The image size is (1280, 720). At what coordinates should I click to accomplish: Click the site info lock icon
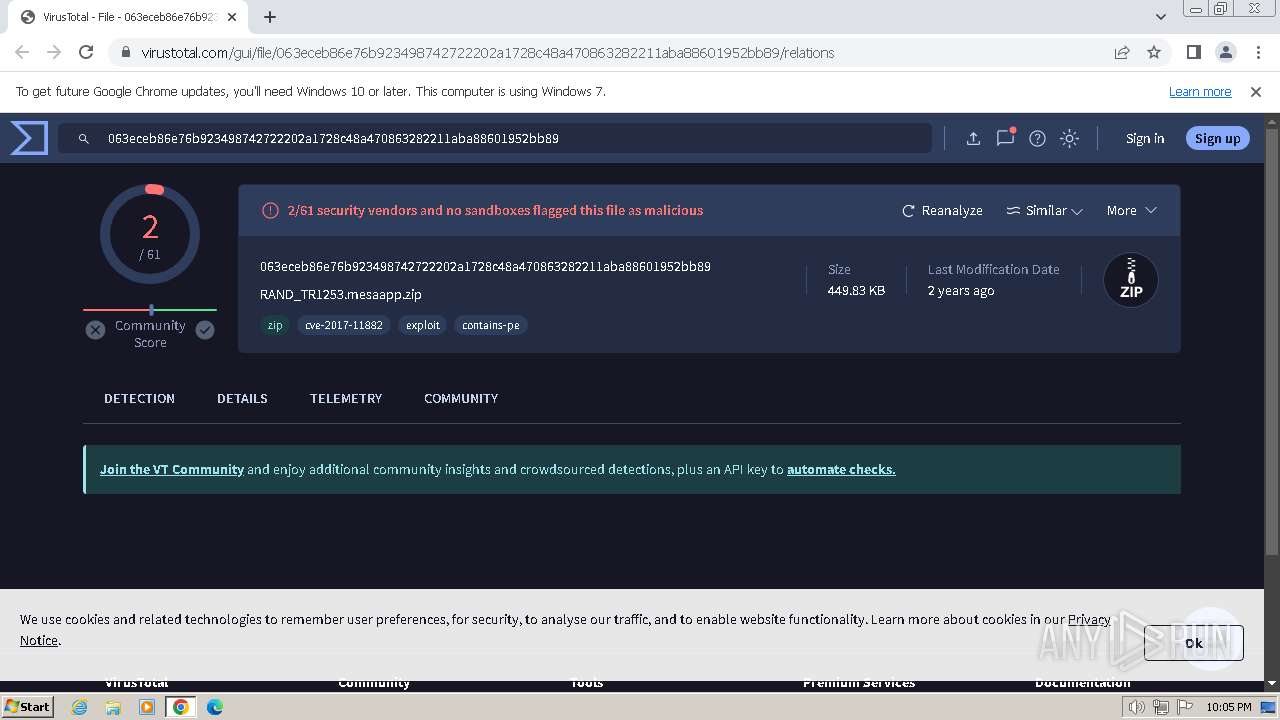coord(126,53)
